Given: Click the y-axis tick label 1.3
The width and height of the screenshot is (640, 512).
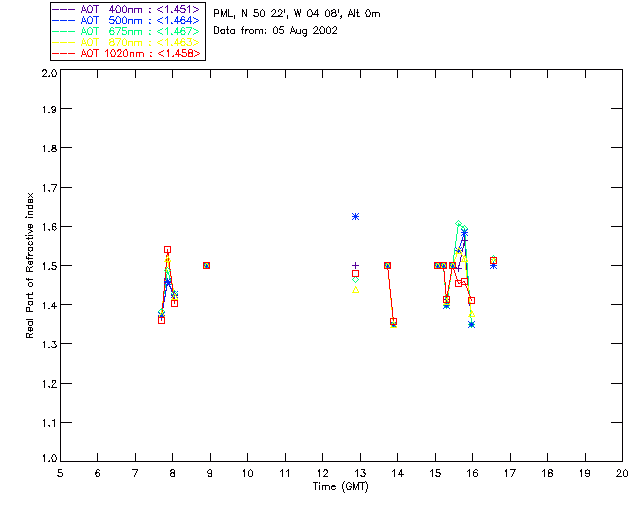Looking at the screenshot, I should [49, 344].
